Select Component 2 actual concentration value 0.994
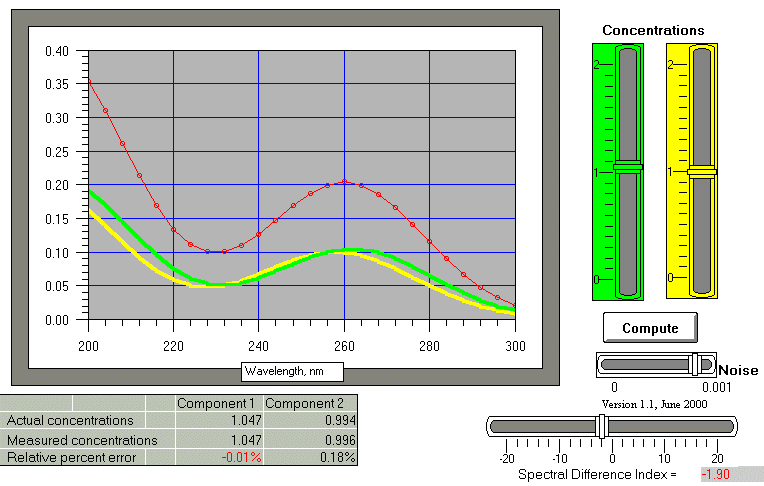The height and width of the screenshot is (486, 764). pos(311,421)
